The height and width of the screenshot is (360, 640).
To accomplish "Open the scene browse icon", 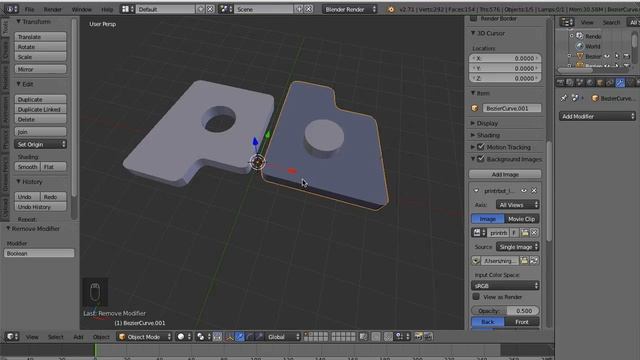I will [x=225, y=9].
